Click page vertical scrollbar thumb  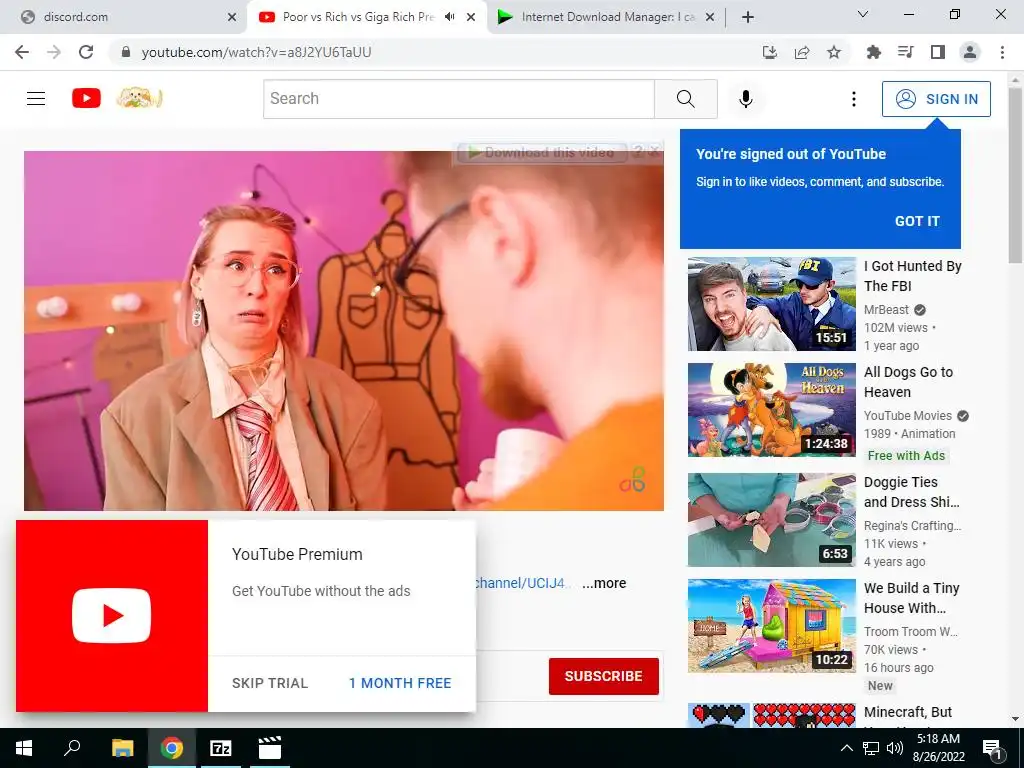coord(1015,175)
